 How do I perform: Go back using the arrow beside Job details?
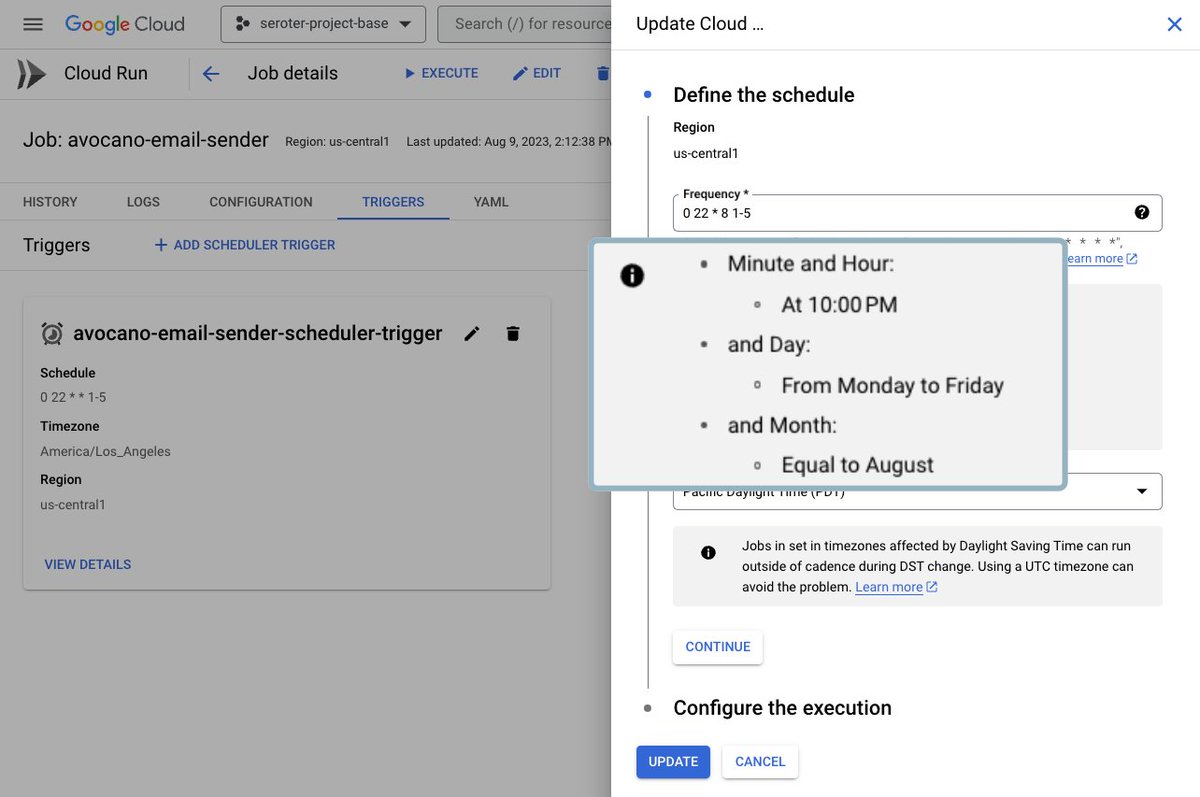click(210, 73)
